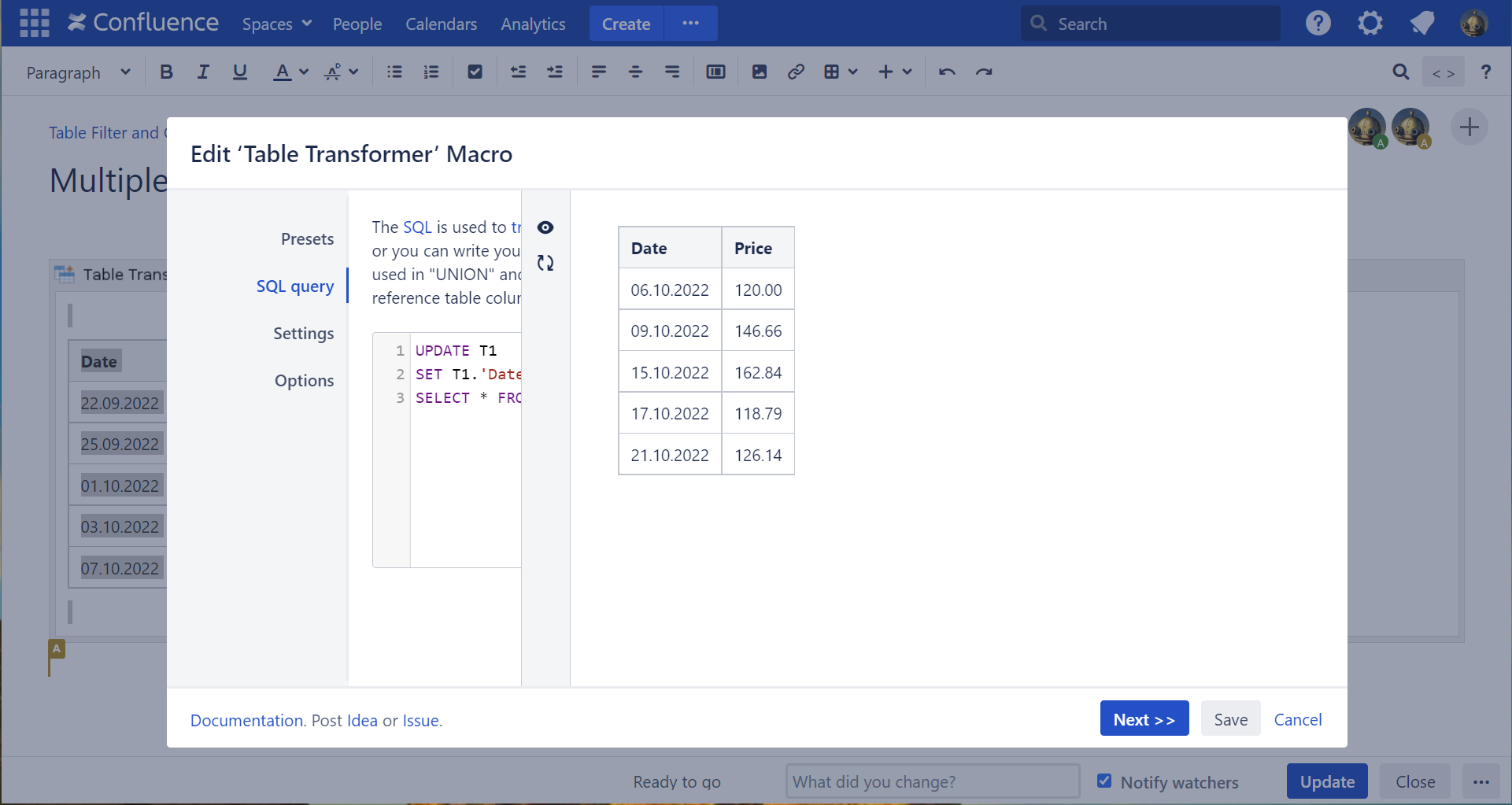Image resolution: width=1512 pixels, height=805 pixels.
Task: Open the Documentation link
Action: tap(246, 721)
